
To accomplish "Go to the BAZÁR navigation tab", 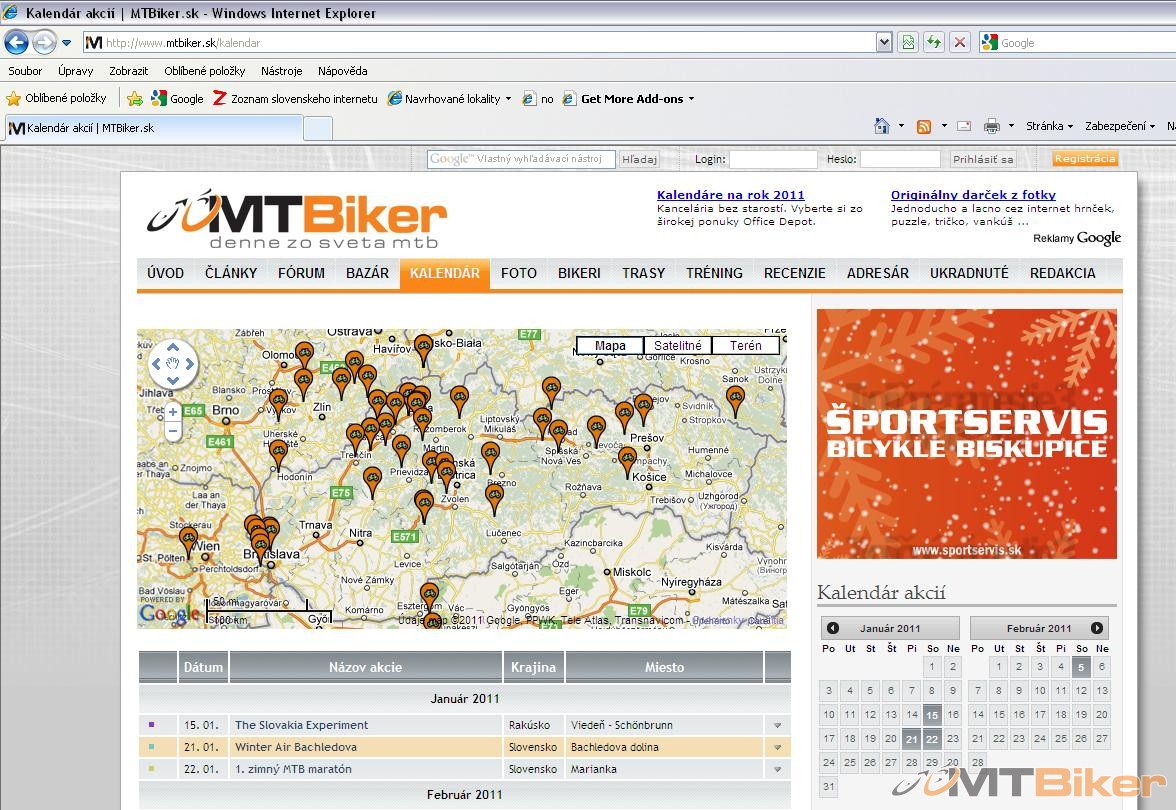I will pos(367,273).
